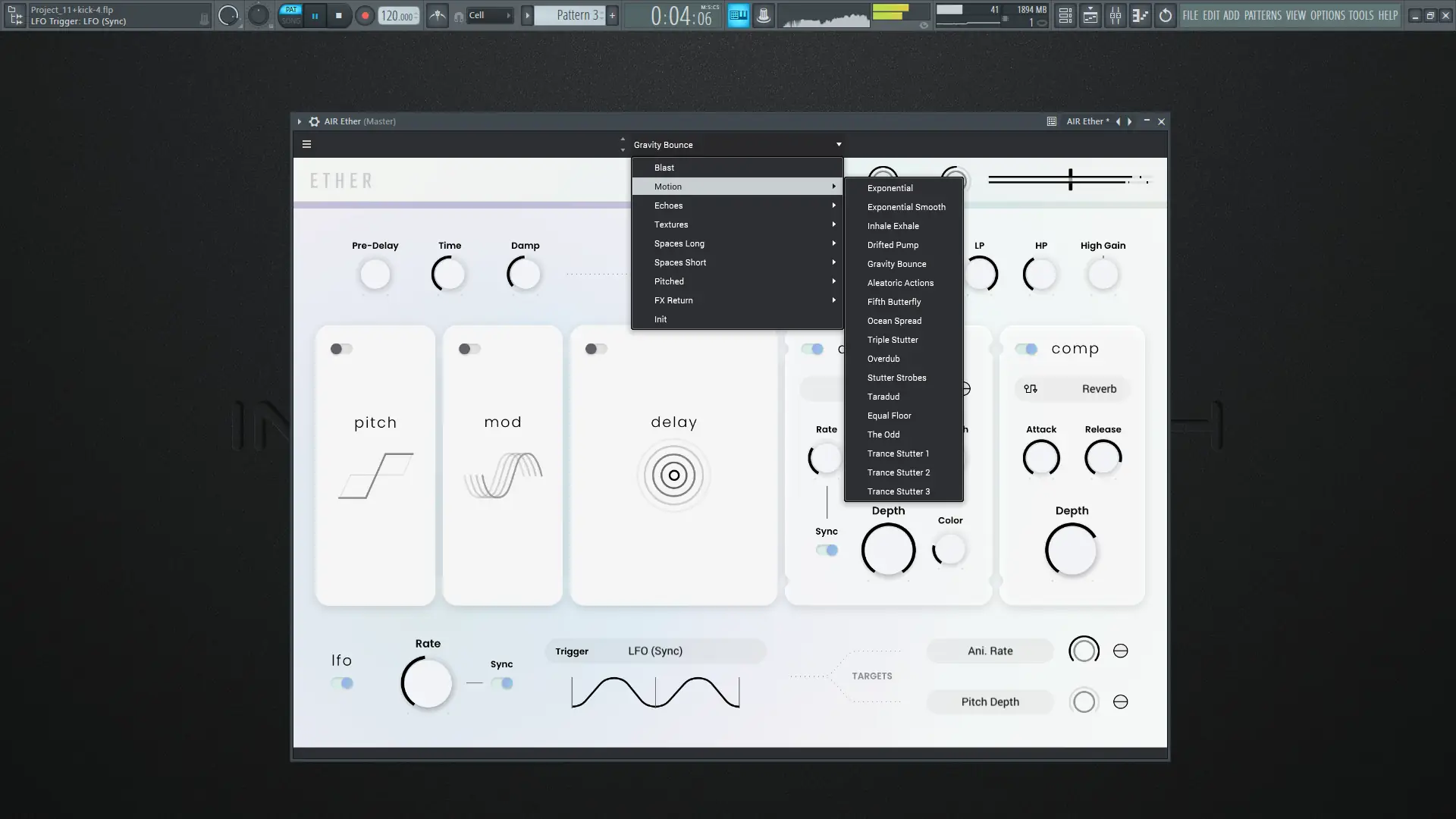
Task: Open the mixer from the top toolbar
Action: (x=1115, y=15)
